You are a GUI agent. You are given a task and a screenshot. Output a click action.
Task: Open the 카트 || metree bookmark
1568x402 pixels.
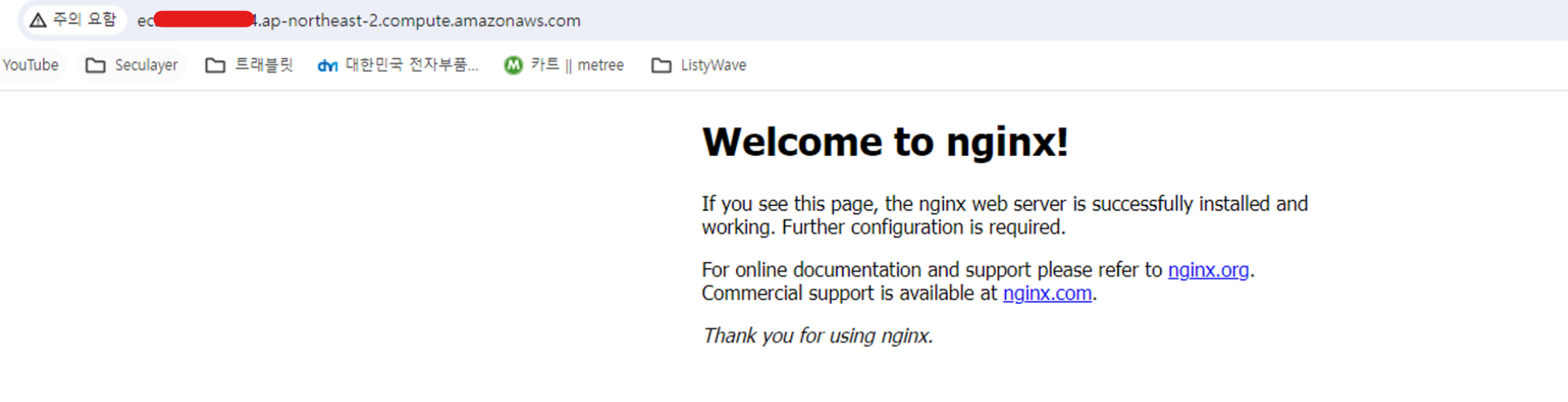pyautogui.click(x=564, y=65)
